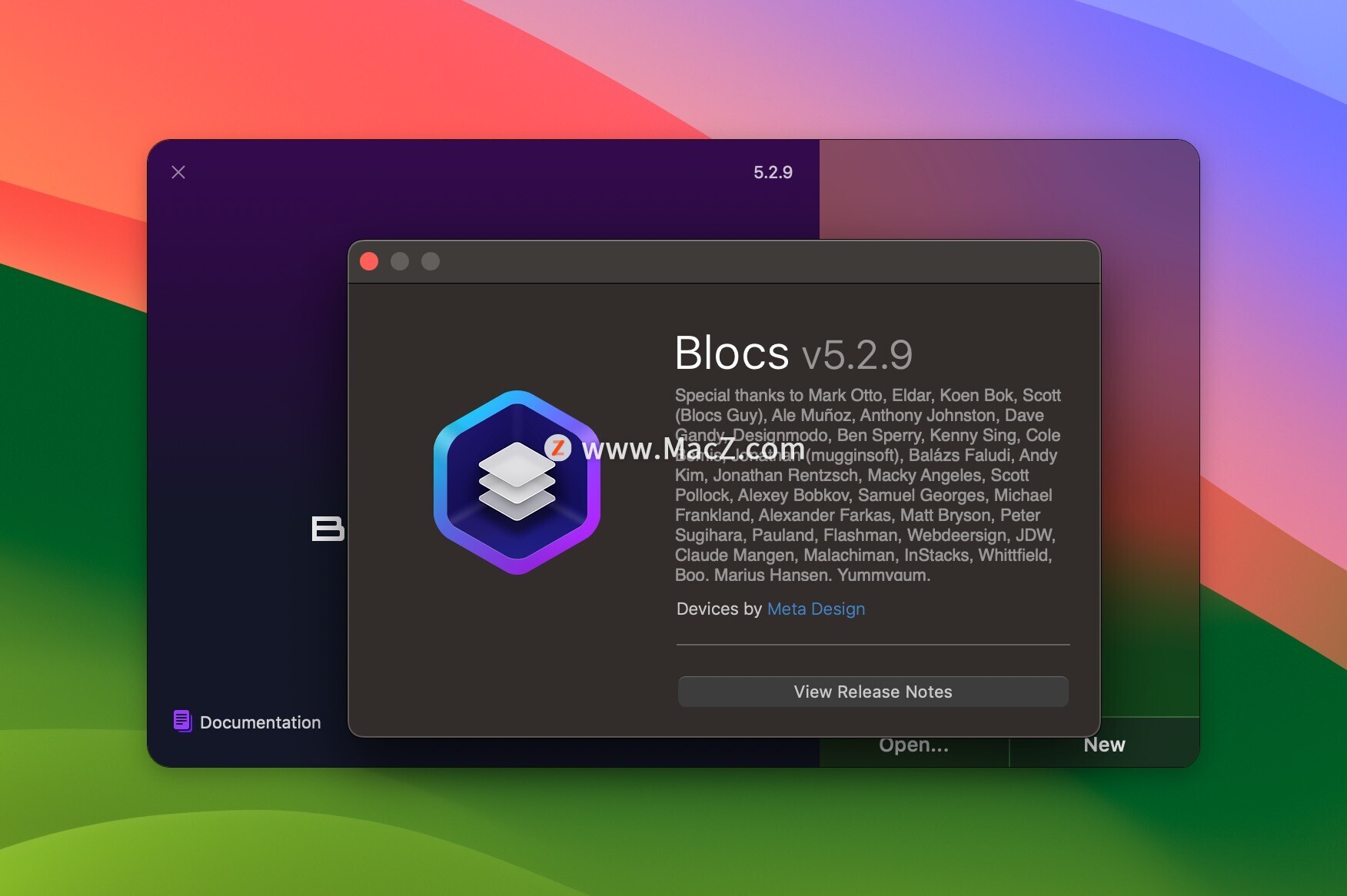Click Open... in the welcome window
1347x896 pixels.
pyautogui.click(x=914, y=745)
